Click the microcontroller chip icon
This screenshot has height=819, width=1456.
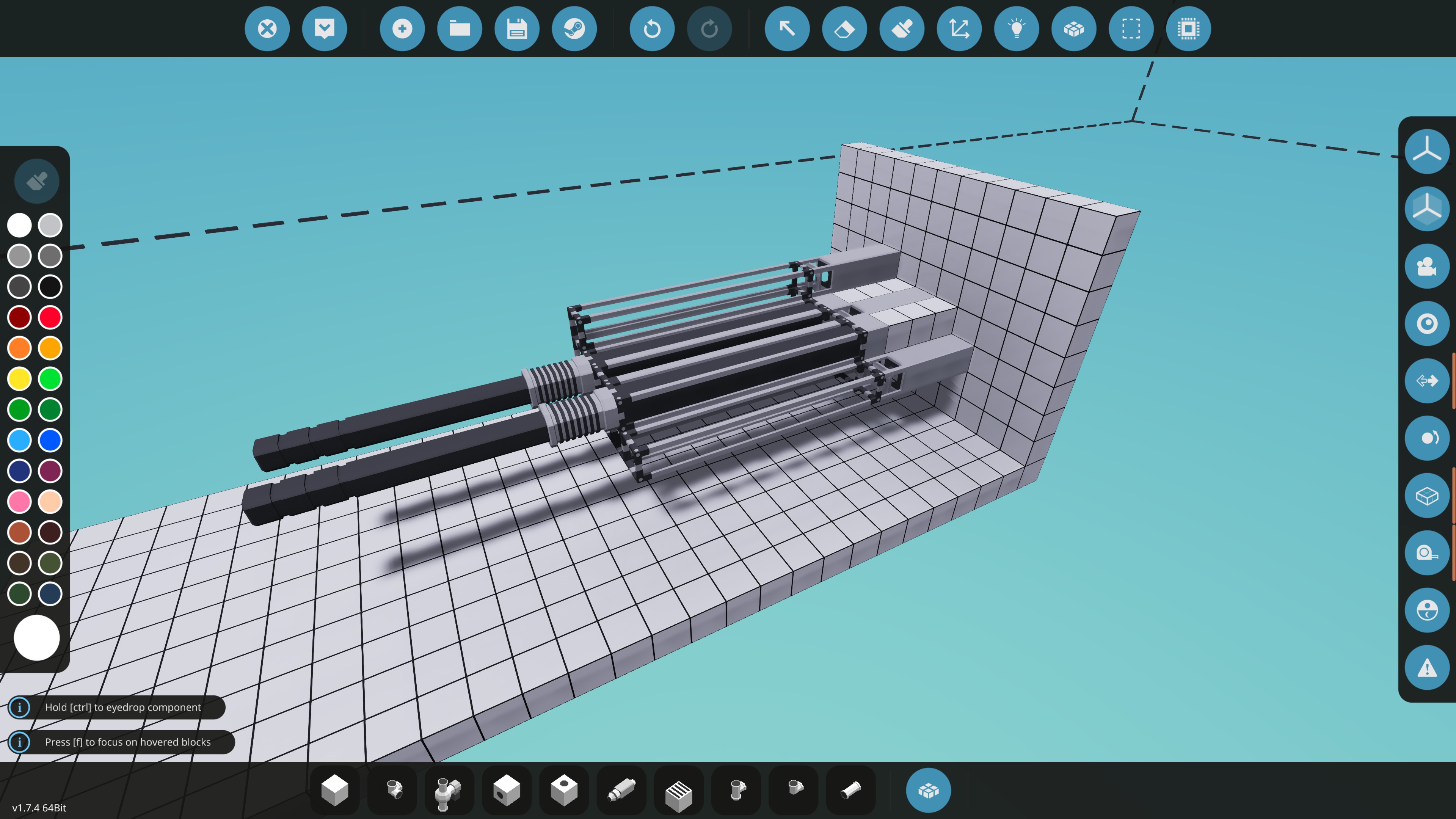[x=1188, y=28]
